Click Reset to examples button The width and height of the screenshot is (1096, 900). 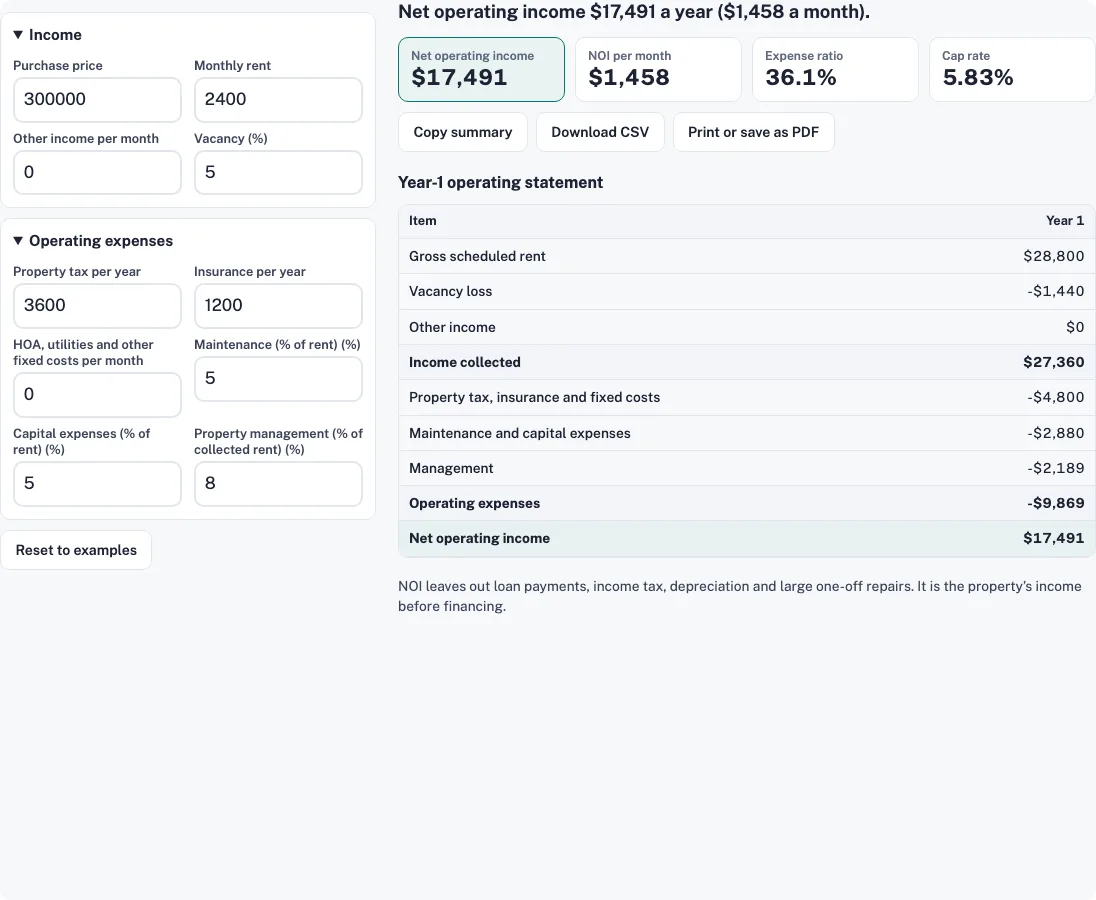coord(76,550)
